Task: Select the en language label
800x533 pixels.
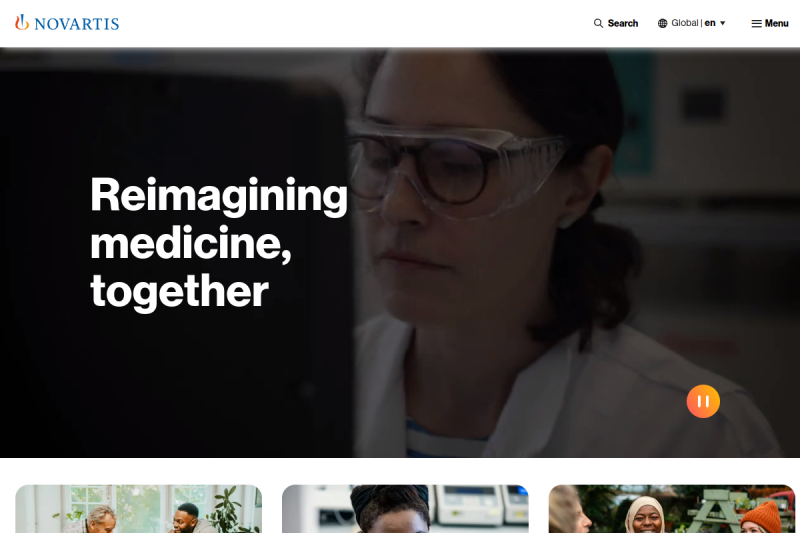Action: coord(710,23)
